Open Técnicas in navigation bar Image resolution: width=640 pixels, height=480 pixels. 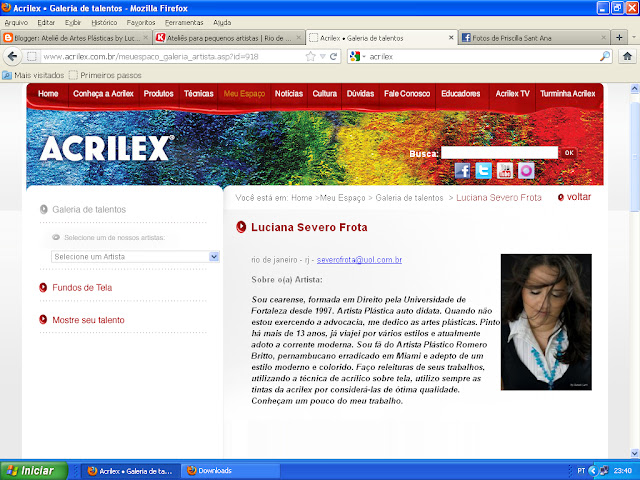click(198, 93)
